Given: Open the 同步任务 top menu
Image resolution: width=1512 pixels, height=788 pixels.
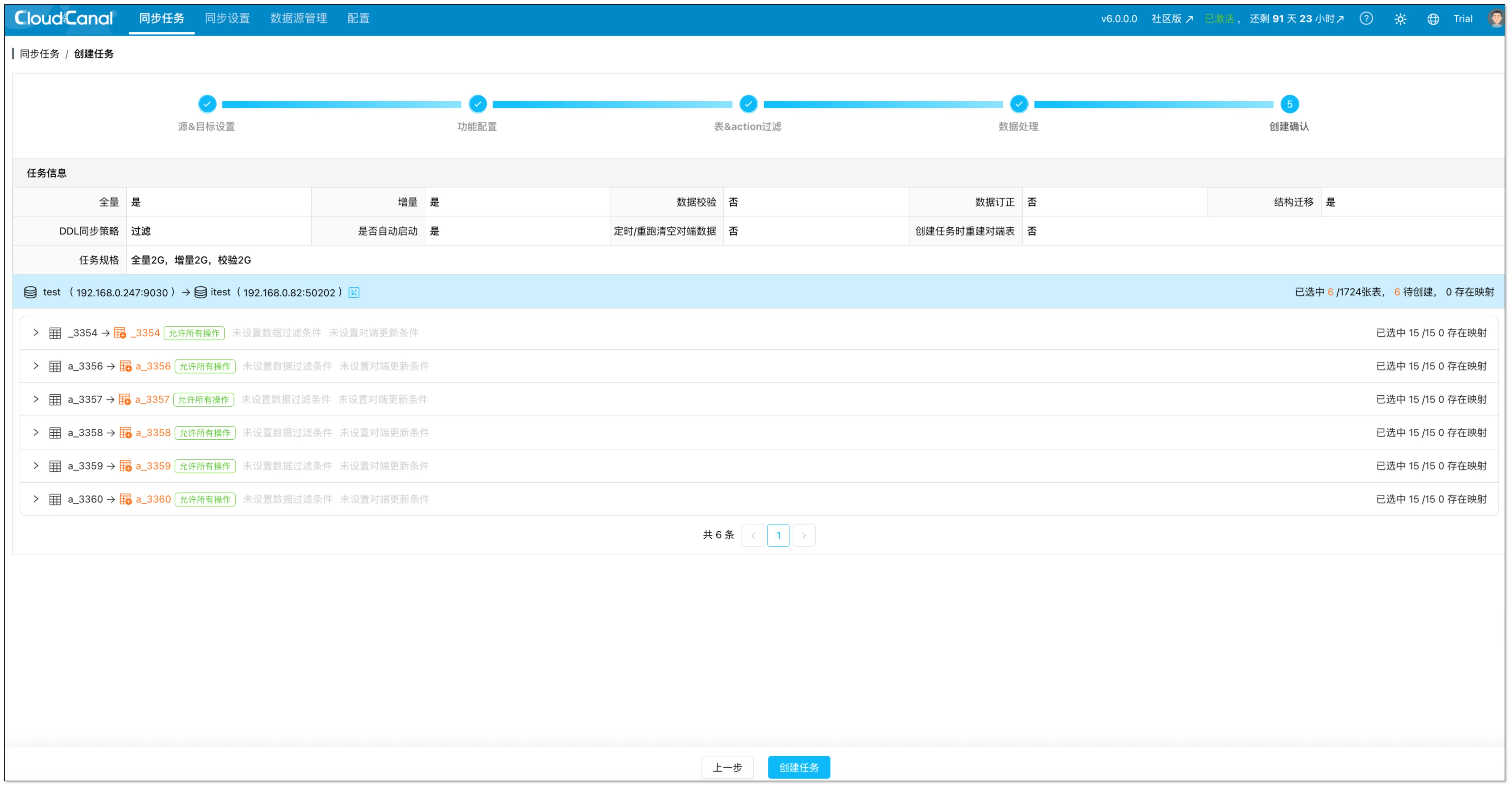Looking at the screenshot, I should point(161,18).
